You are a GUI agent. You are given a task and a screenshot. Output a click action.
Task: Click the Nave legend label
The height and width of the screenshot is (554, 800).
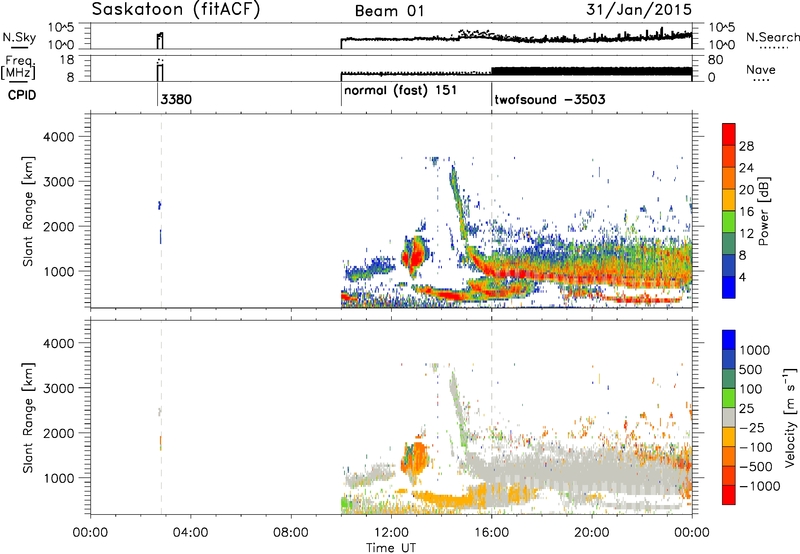click(760, 70)
